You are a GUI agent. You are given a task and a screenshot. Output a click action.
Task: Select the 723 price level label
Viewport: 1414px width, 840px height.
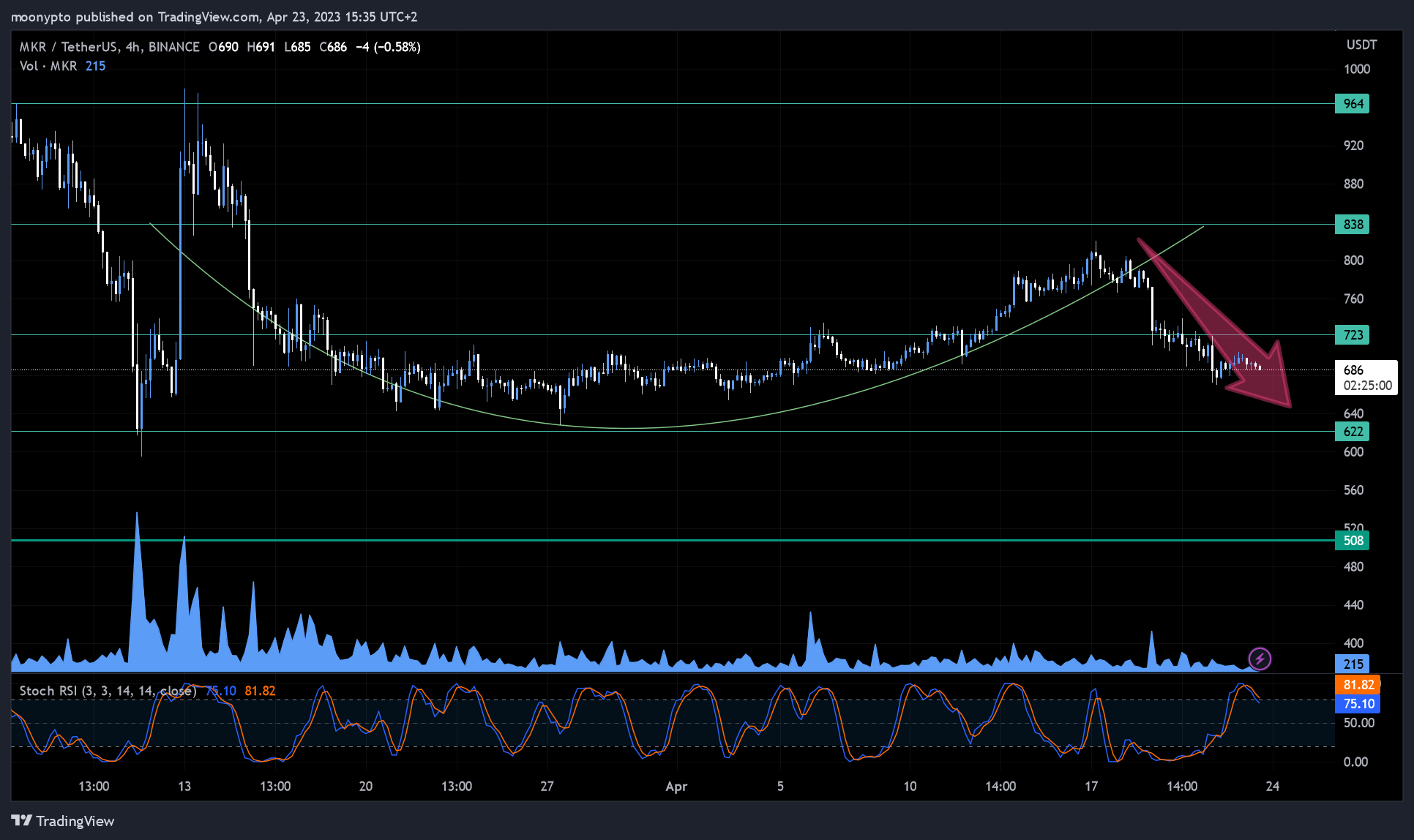point(1353,334)
